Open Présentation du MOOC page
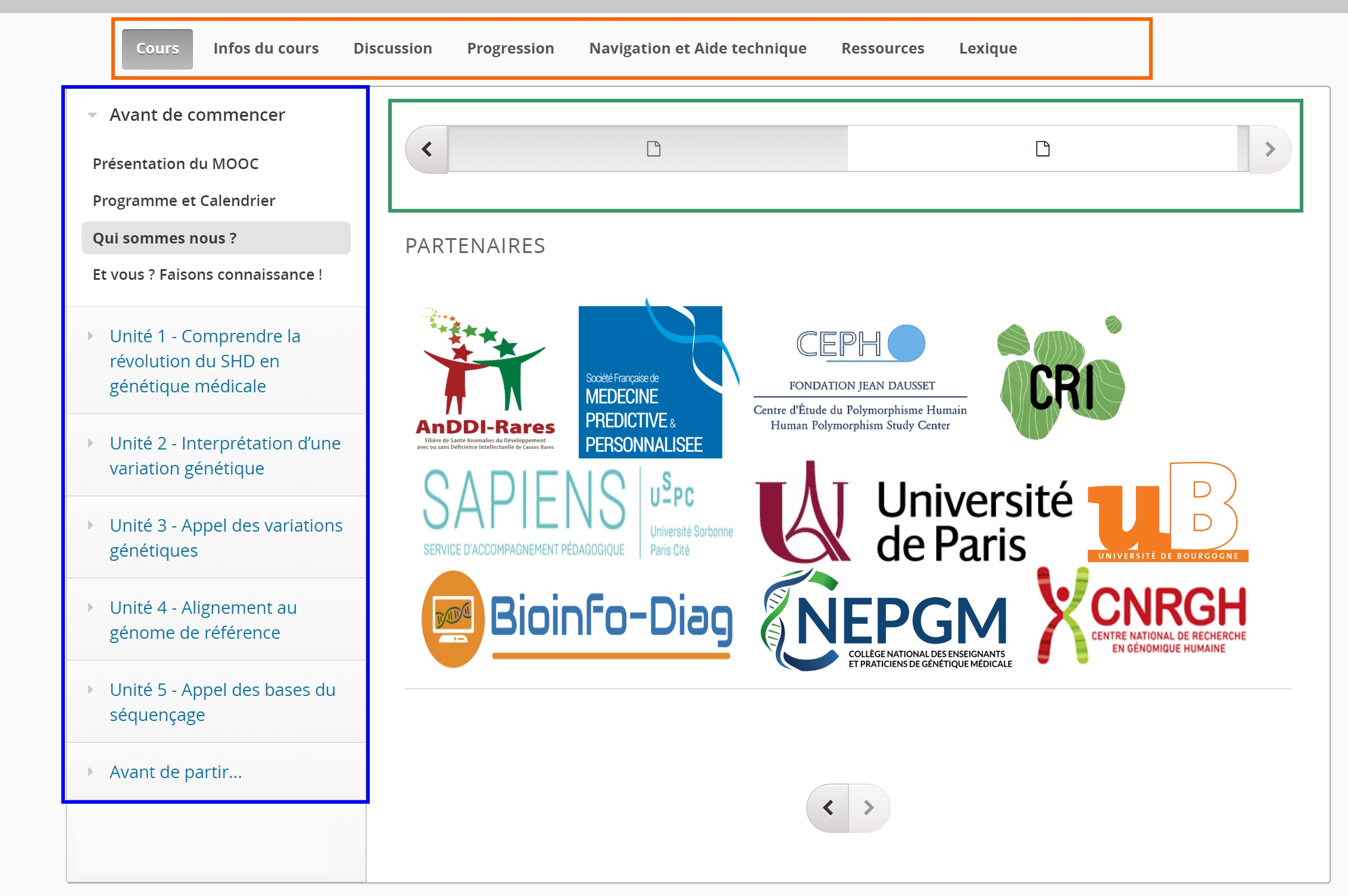 (176, 164)
